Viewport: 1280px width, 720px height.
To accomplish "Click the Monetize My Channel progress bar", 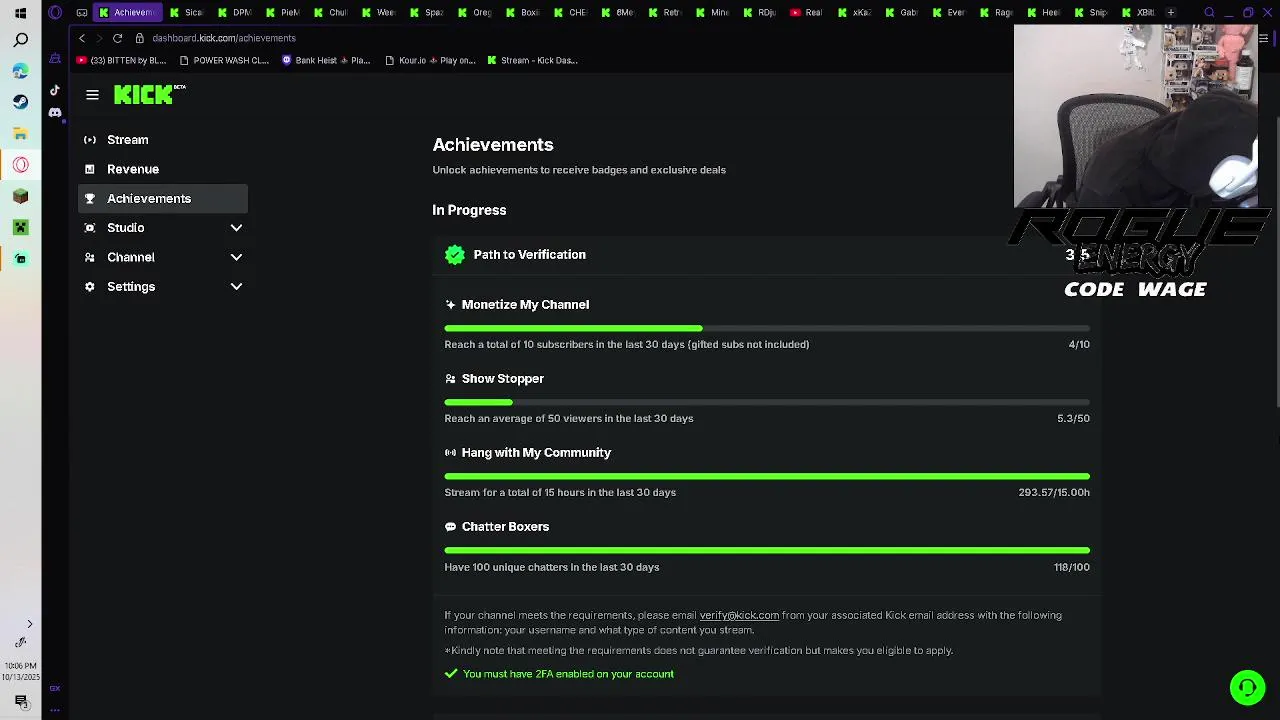I will click(x=766, y=328).
